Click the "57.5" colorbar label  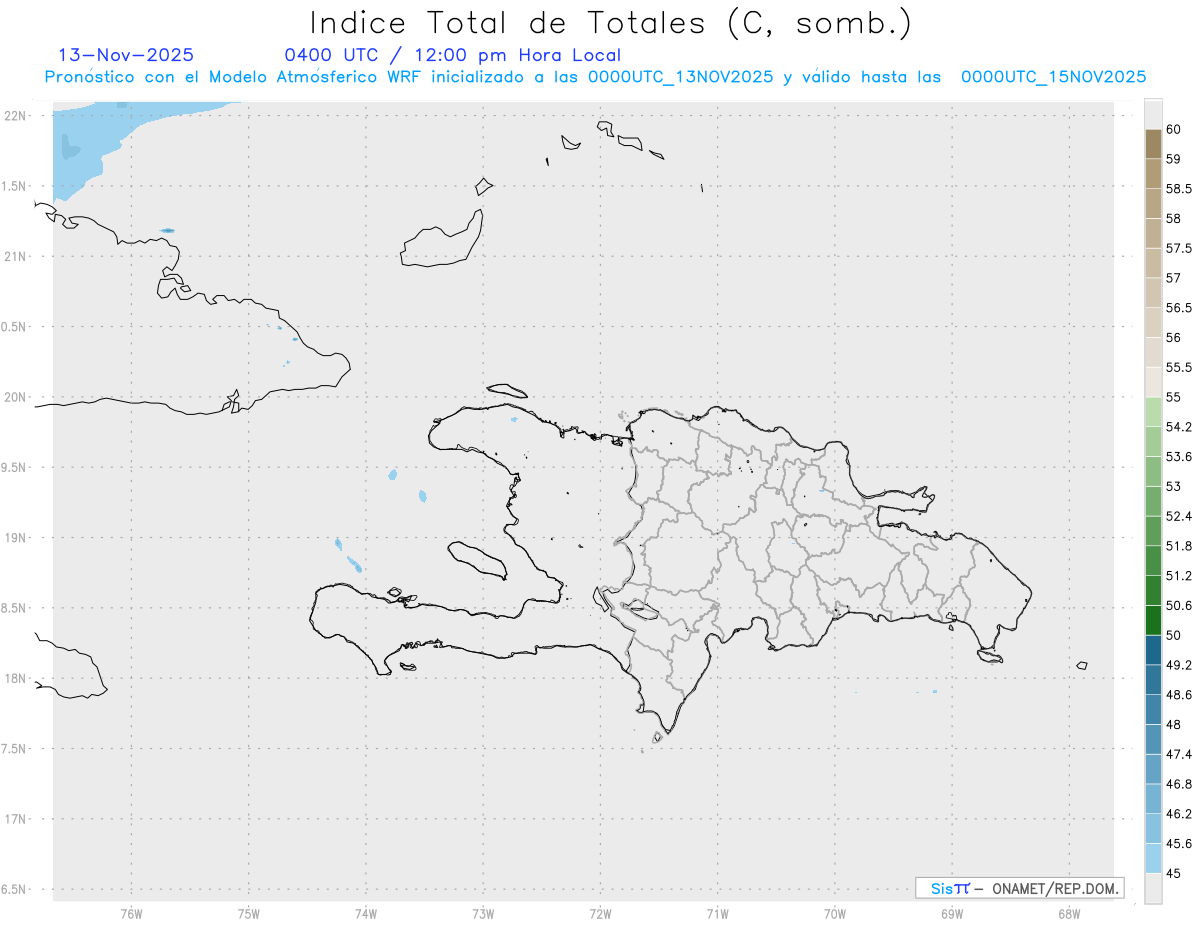(x=1178, y=248)
